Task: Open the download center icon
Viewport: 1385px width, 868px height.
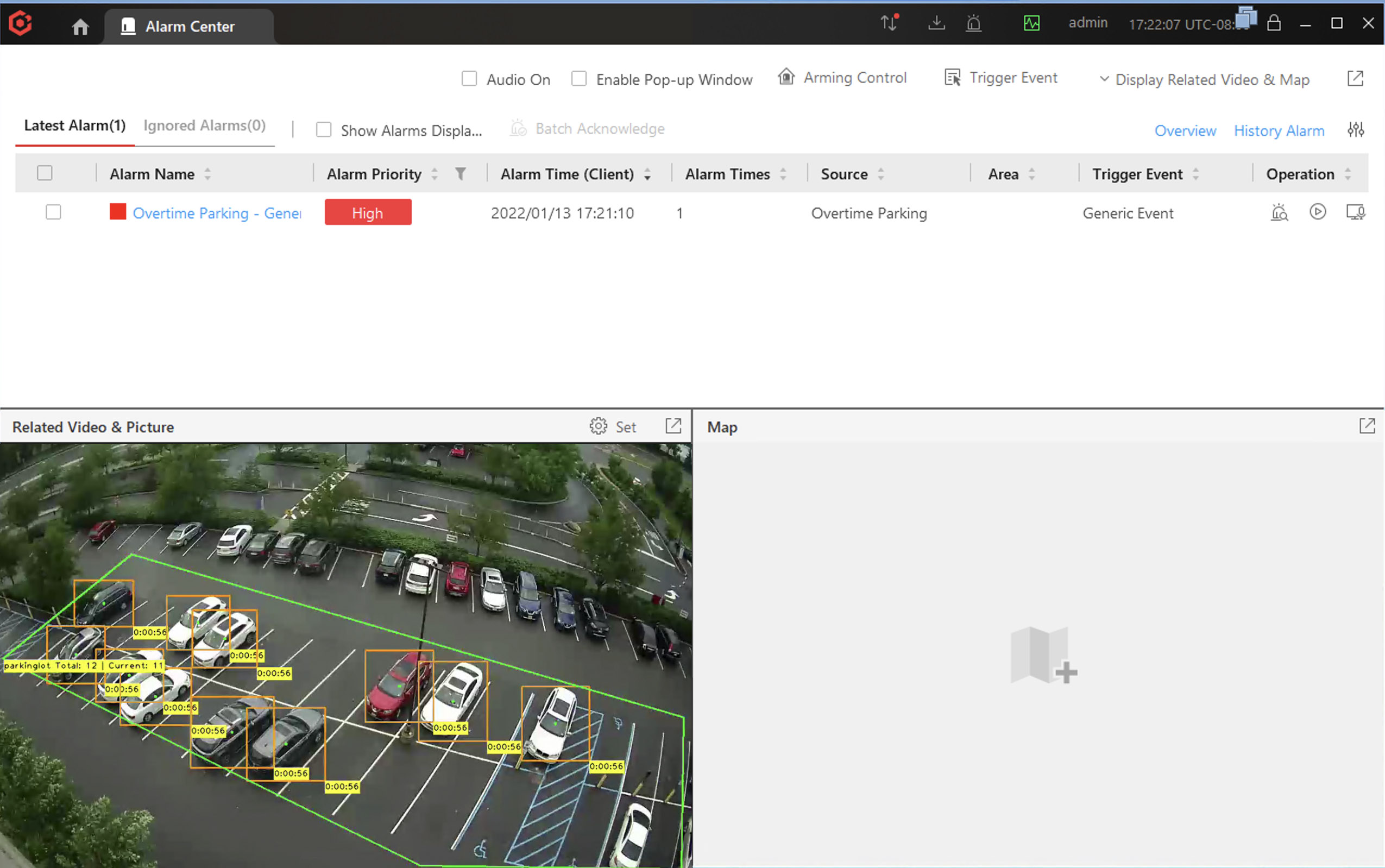Action: (937, 23)
